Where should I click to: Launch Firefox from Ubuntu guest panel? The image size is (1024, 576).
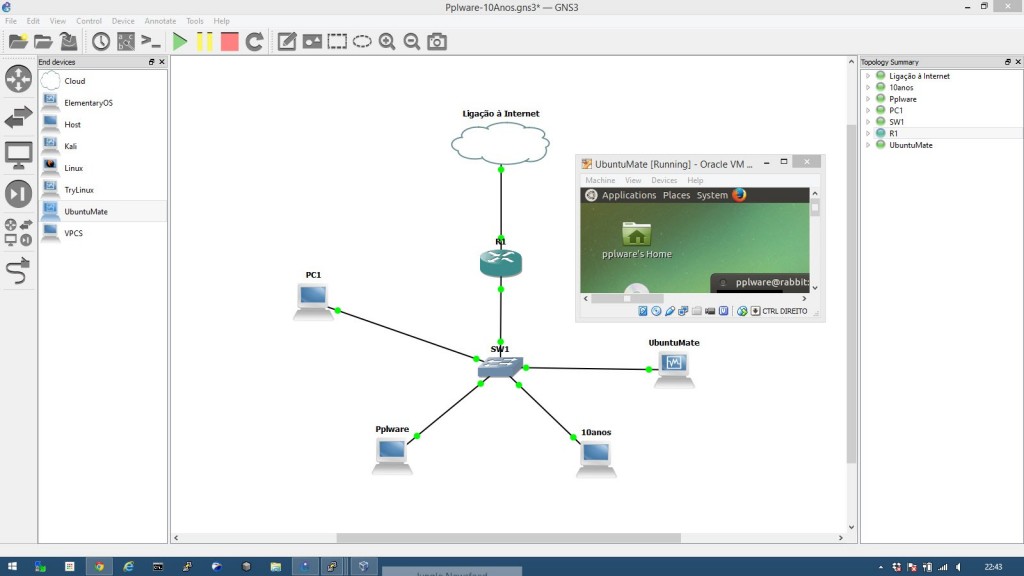coord(739,195)
